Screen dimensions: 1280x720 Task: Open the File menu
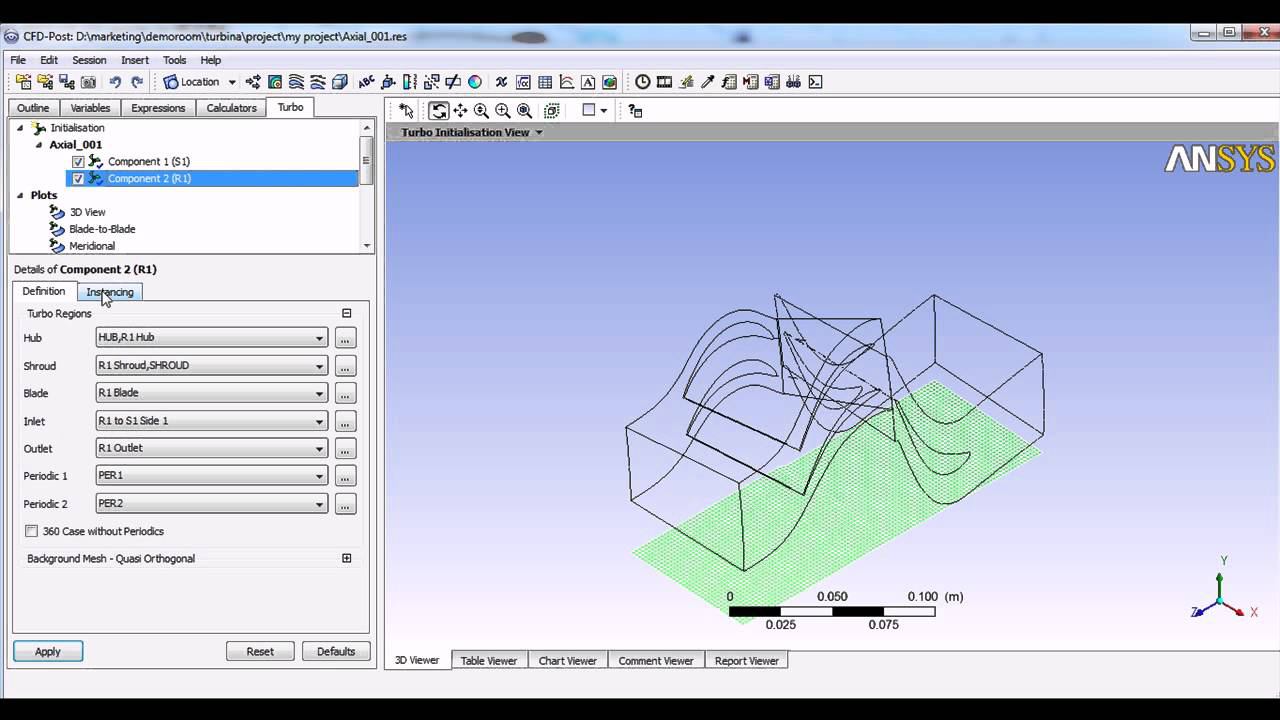coord(18,60)
